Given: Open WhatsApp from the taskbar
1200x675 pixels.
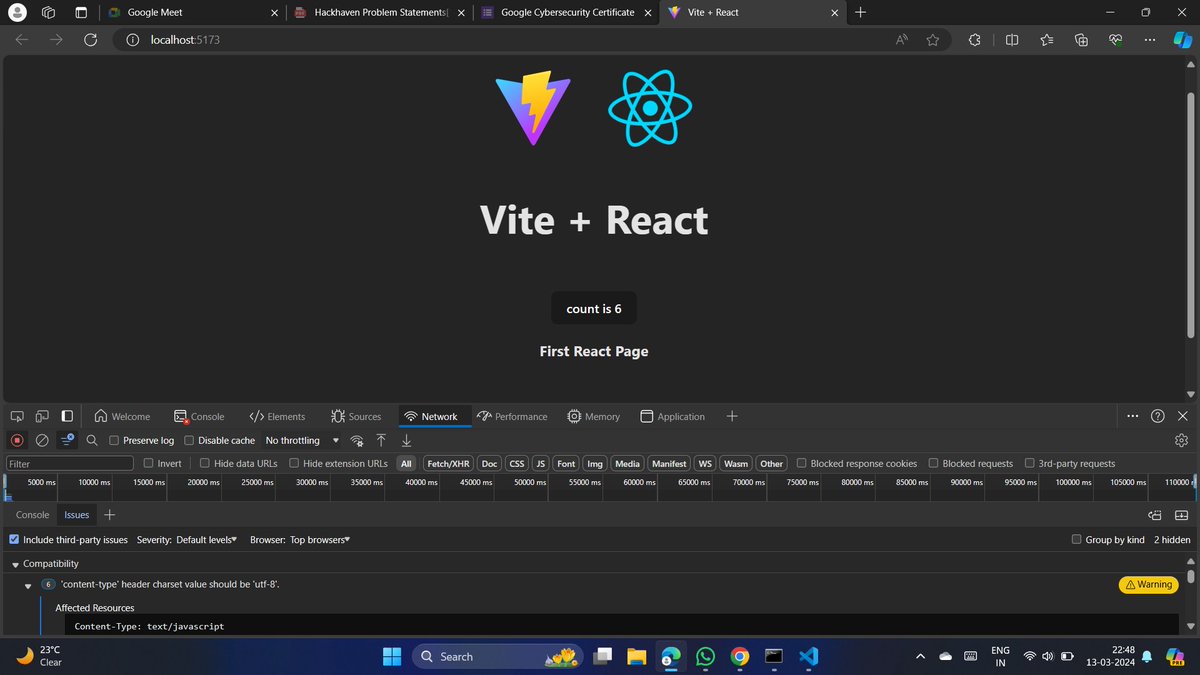Looking at the screenshot, I should tap(705, 657).
